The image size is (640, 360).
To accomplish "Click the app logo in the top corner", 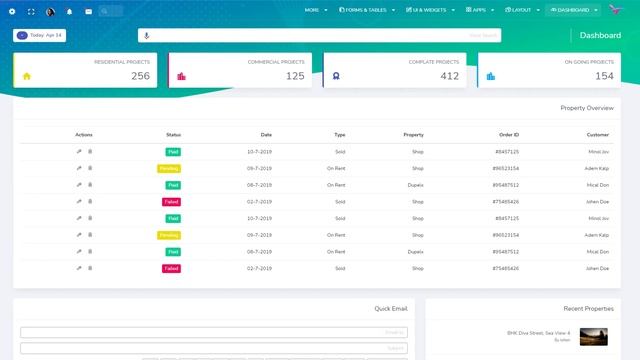I will point(616,9).
